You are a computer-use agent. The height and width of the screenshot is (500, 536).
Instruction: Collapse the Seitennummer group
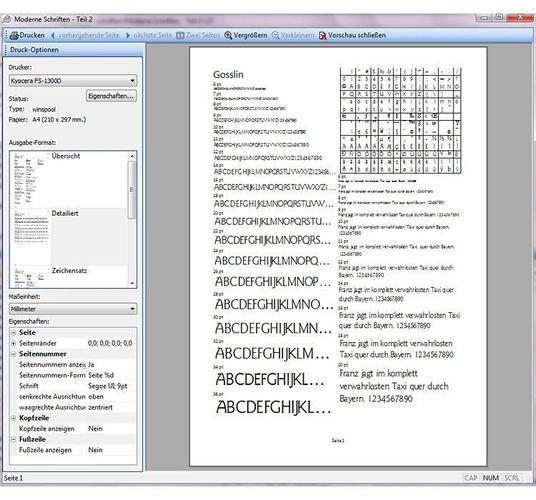coord(13,354)
